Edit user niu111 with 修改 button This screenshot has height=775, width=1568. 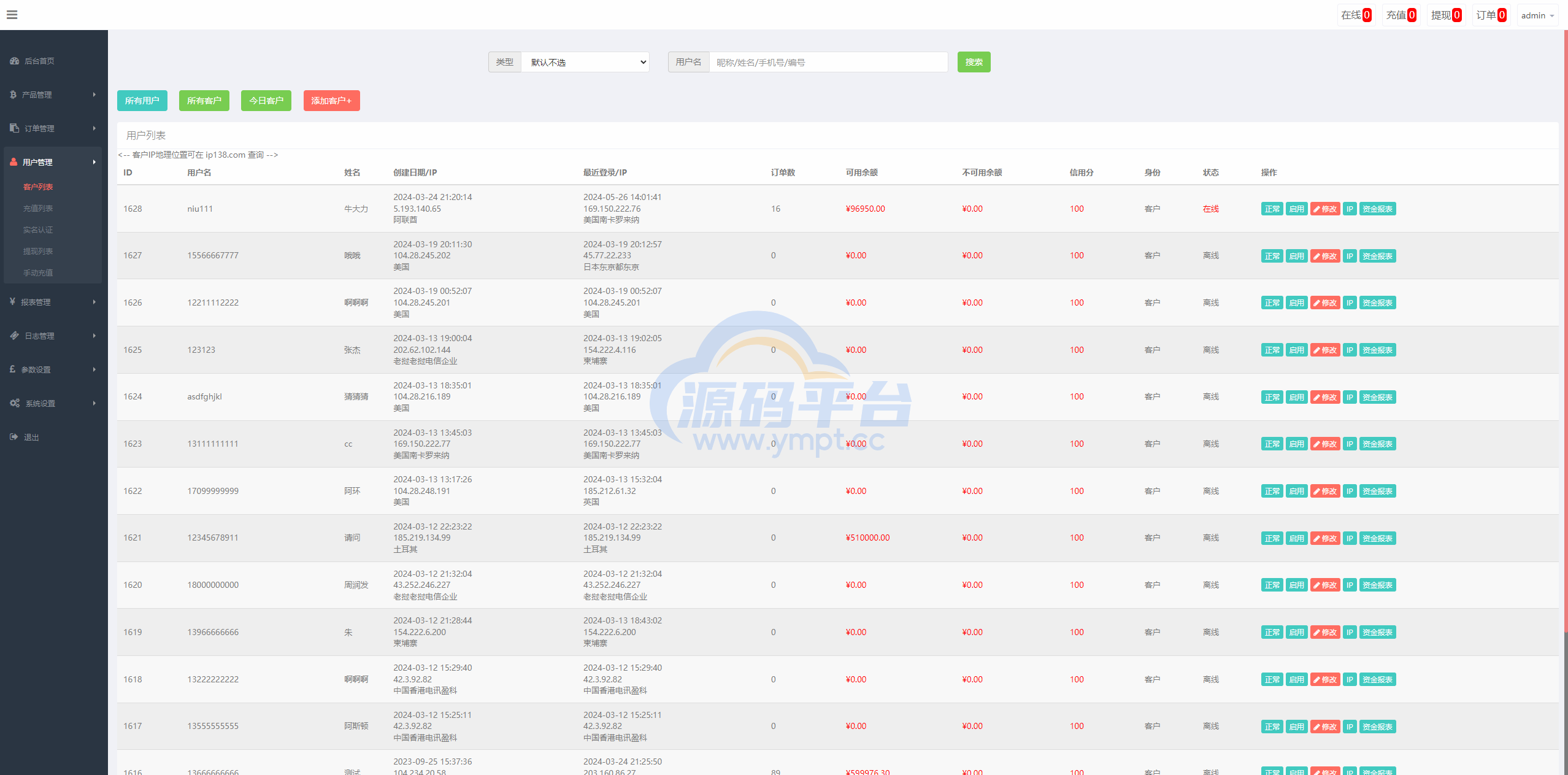coord(1325,209)
